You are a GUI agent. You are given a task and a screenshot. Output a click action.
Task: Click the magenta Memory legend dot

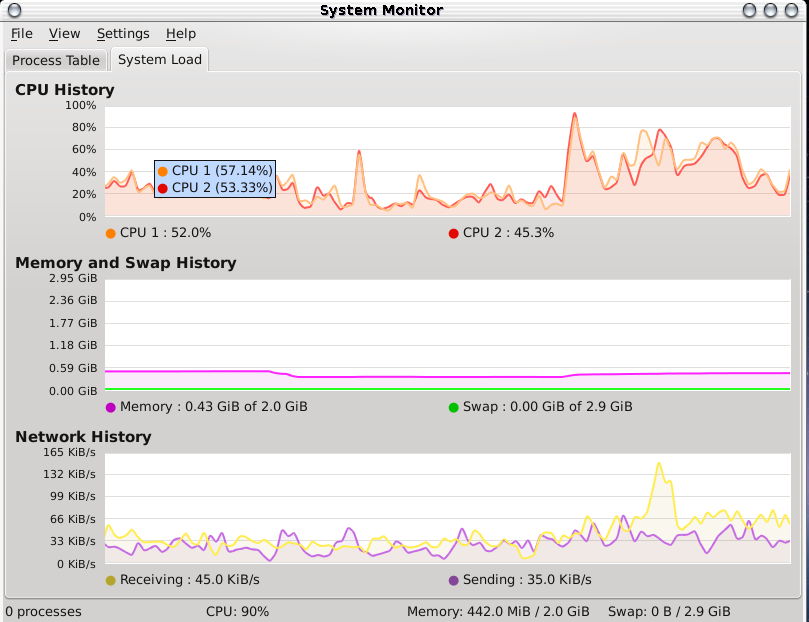click(x=110, y=407)
